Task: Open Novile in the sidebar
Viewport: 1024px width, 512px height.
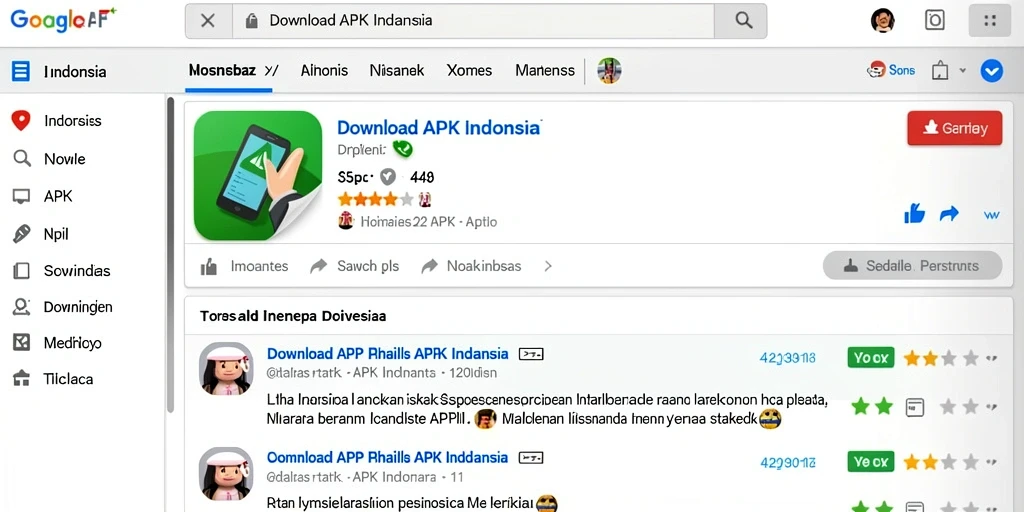Action: [x=50, y=159]
